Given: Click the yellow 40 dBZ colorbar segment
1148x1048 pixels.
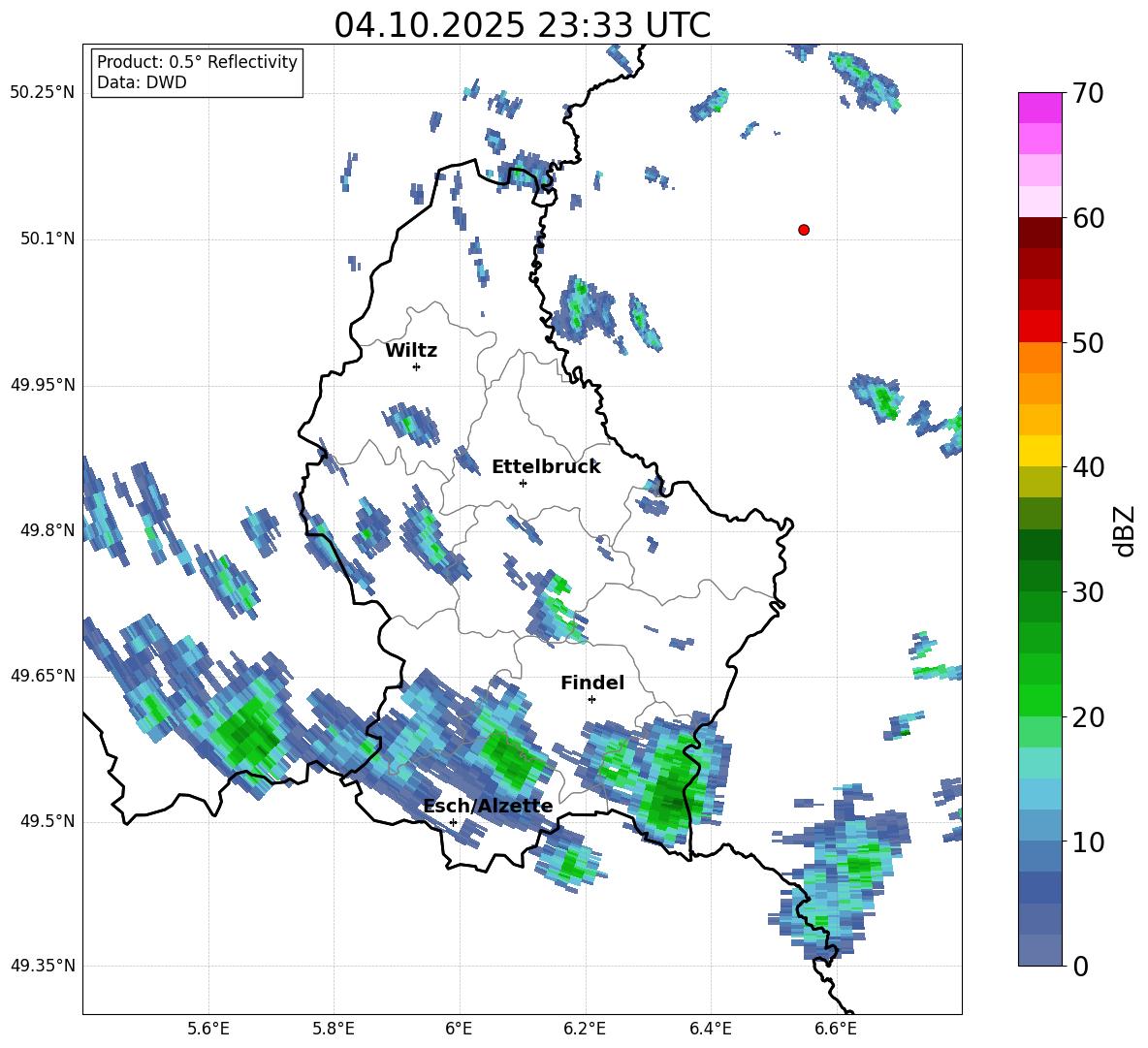Looking at the screenshot, I should tap(1040, 451).
